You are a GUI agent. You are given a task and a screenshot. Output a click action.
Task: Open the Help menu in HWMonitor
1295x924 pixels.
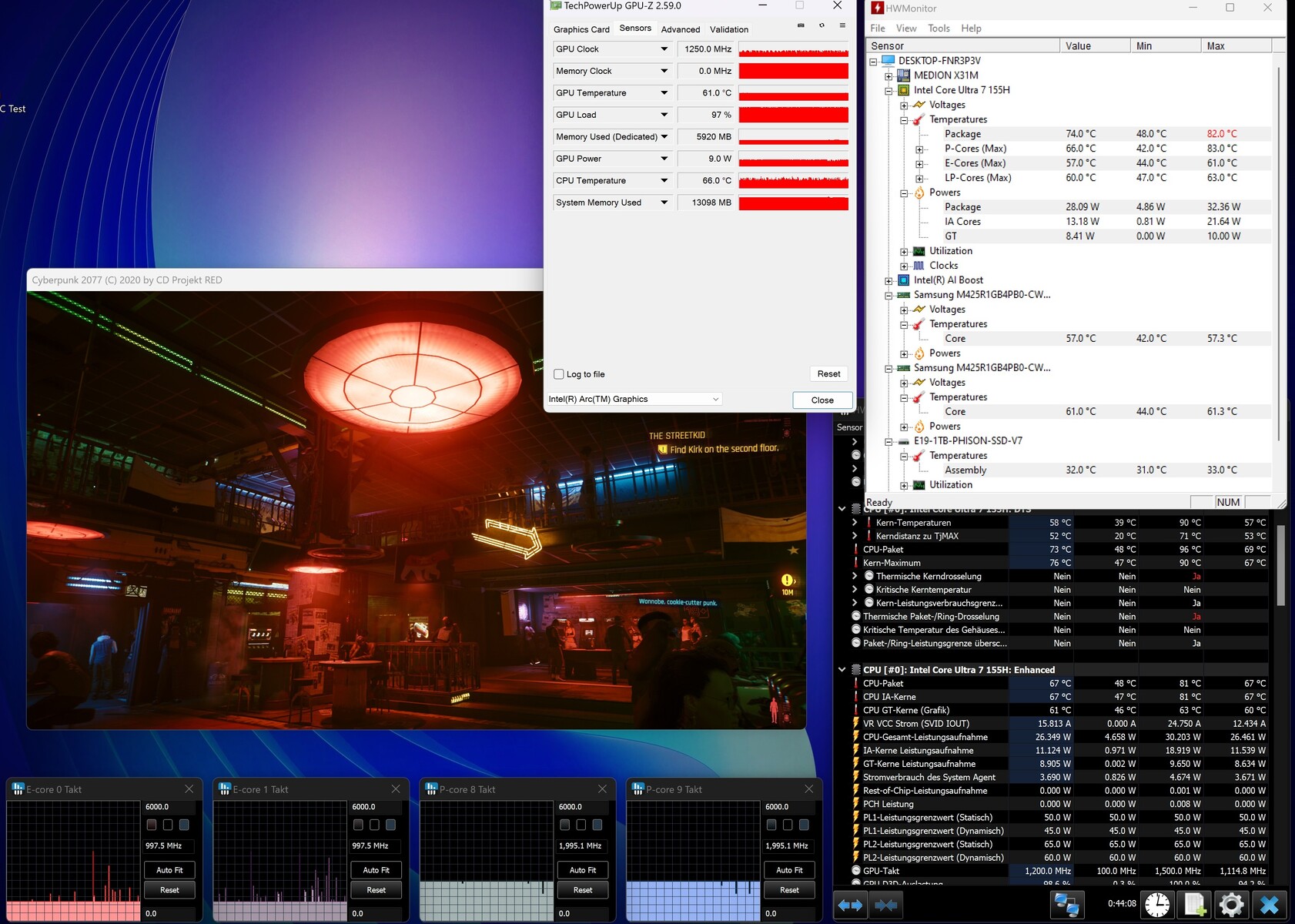click(x=971, y=28)
